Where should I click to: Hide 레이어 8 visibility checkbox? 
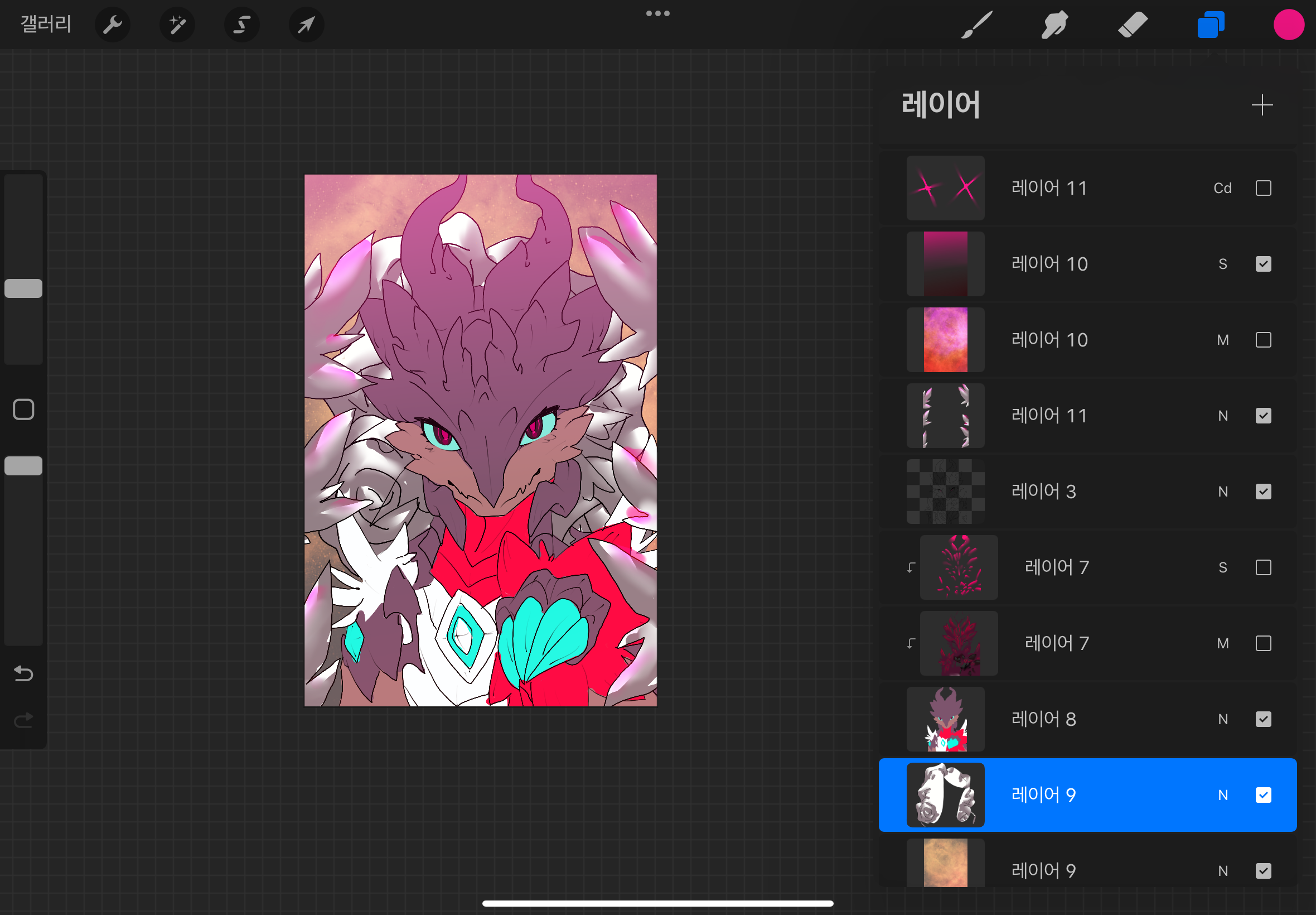click(x=1262, y=719)
